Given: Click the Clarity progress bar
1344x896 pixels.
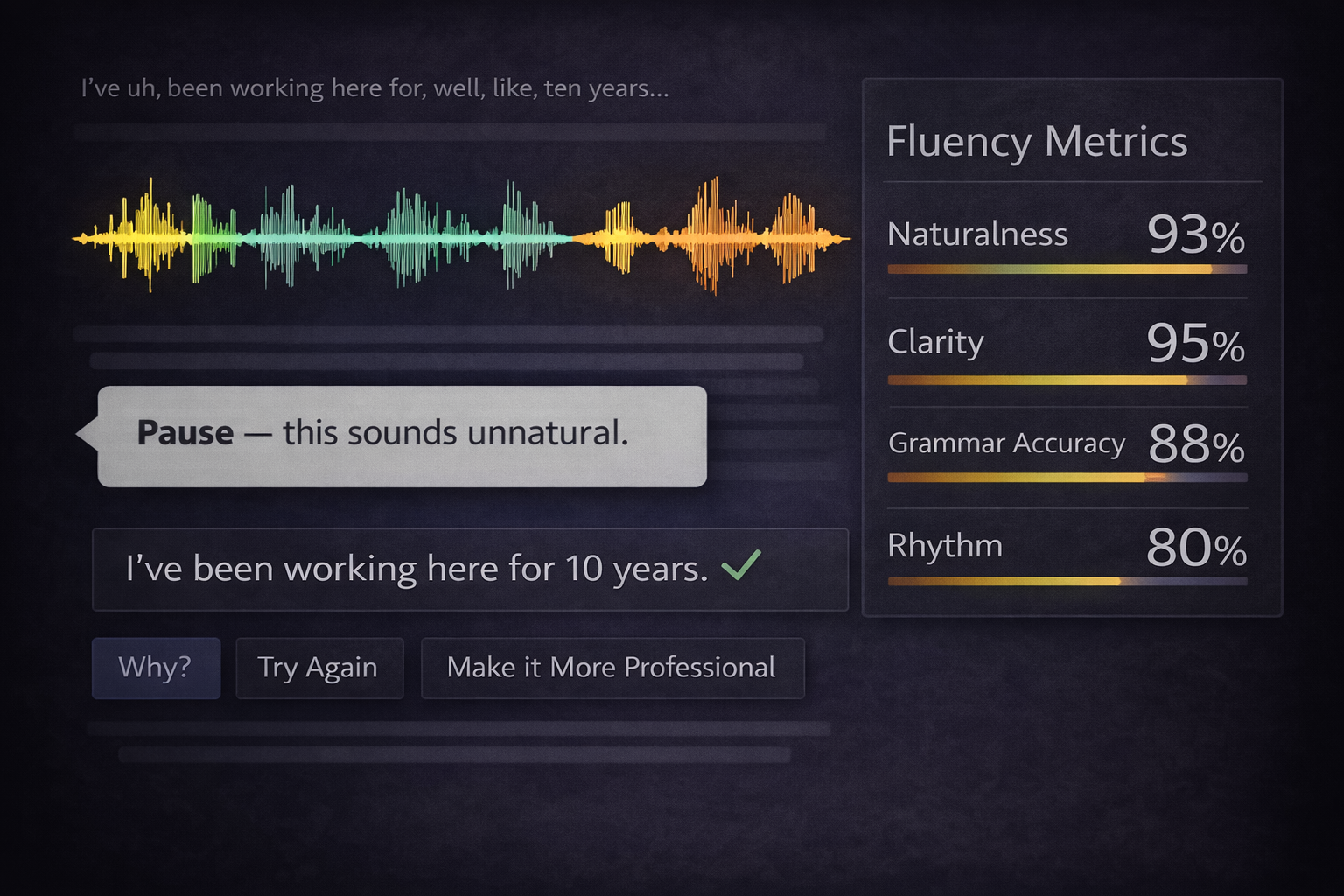Looking at the screenshot, I should pos(1067,381).
